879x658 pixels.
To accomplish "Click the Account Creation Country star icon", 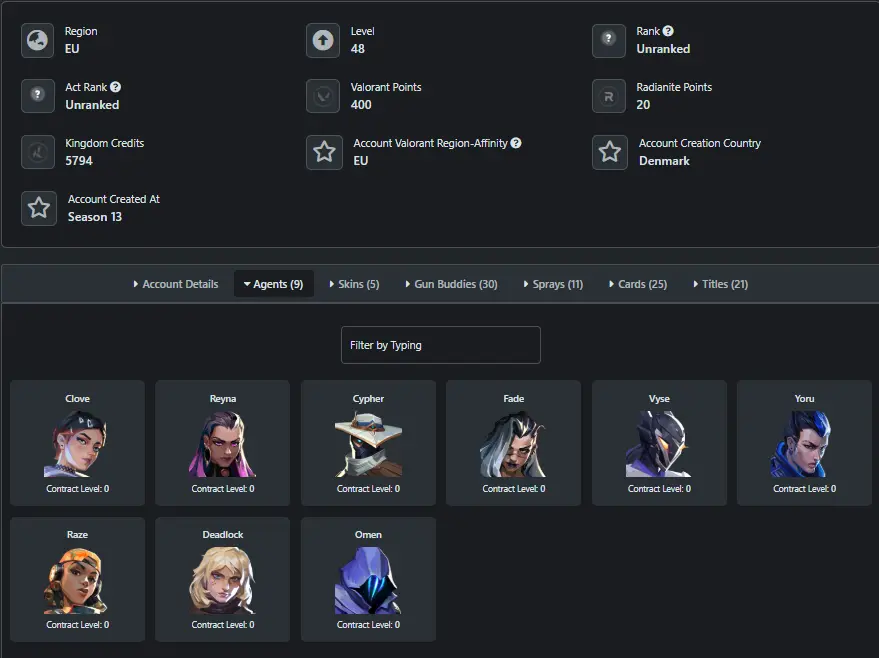I will [x=610, y=152].
